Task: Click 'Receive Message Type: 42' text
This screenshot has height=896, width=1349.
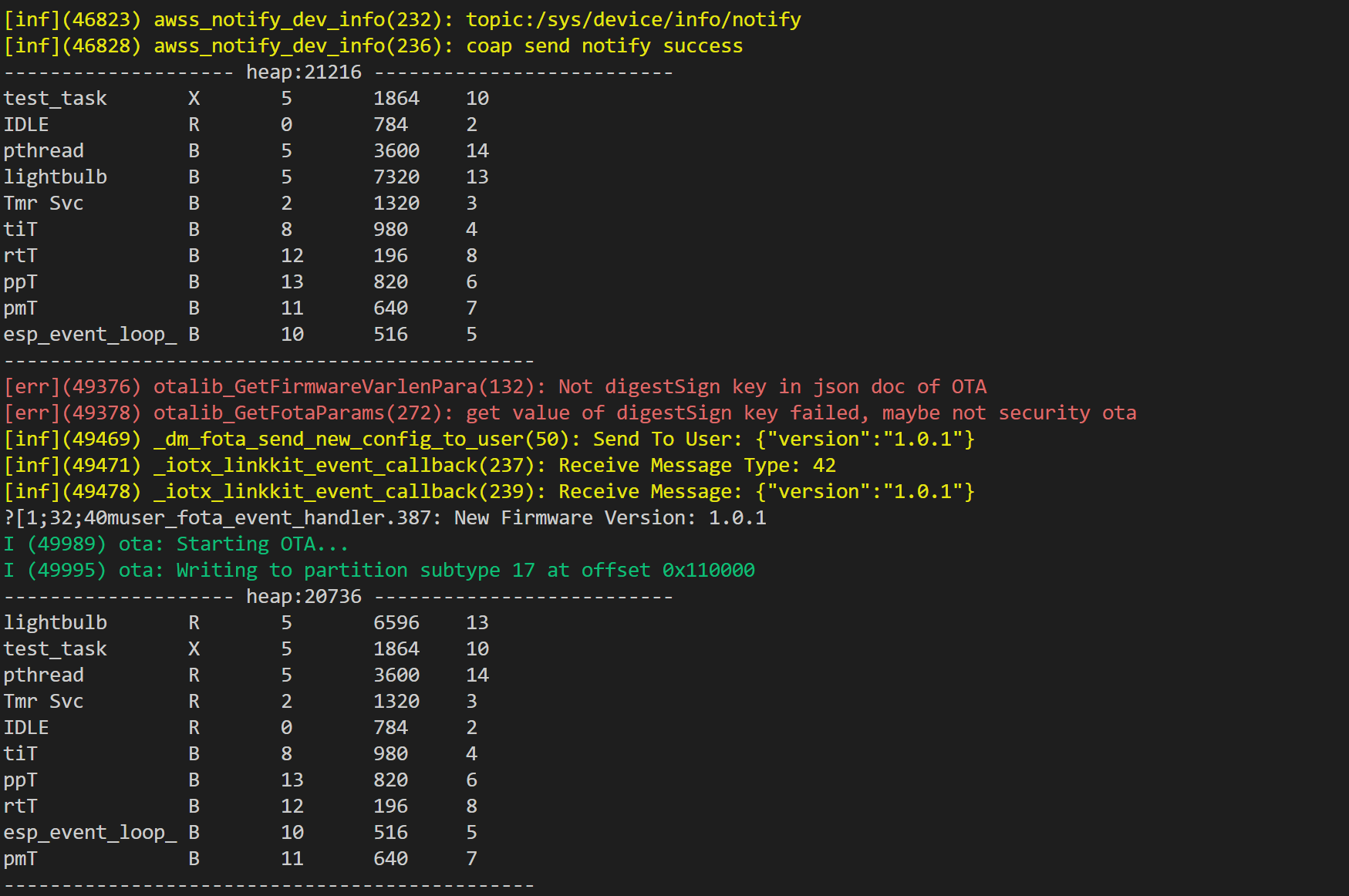Action: (x=697, y=466)
